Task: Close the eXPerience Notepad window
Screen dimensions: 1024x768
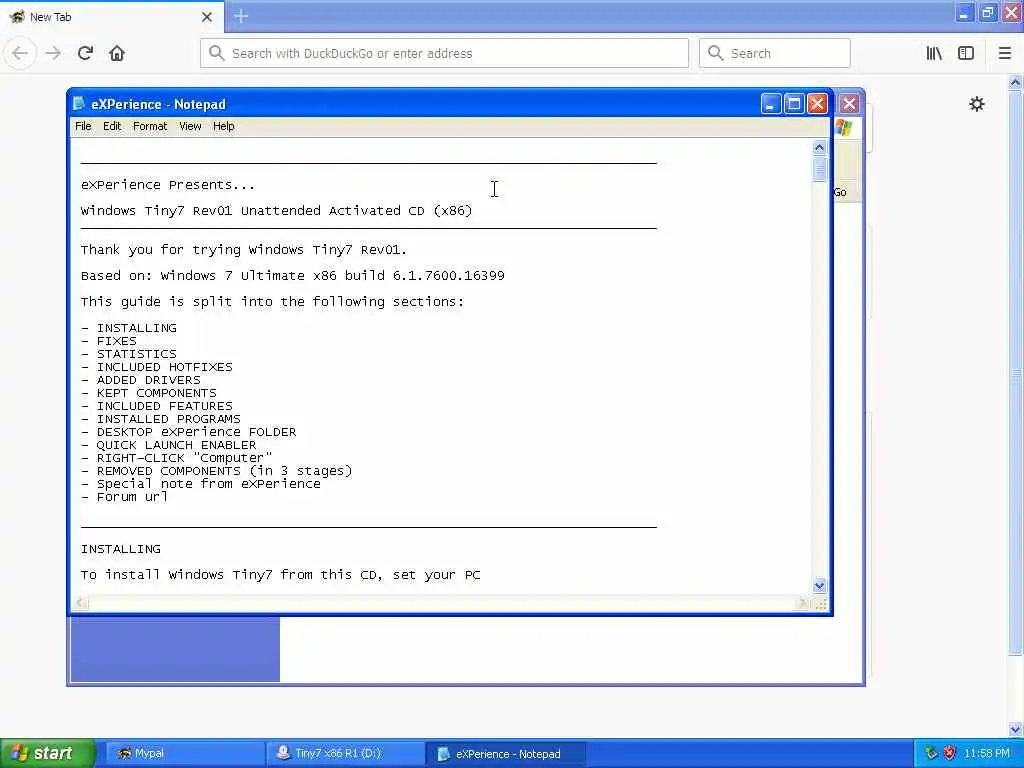Action: (x=818, y=103)
